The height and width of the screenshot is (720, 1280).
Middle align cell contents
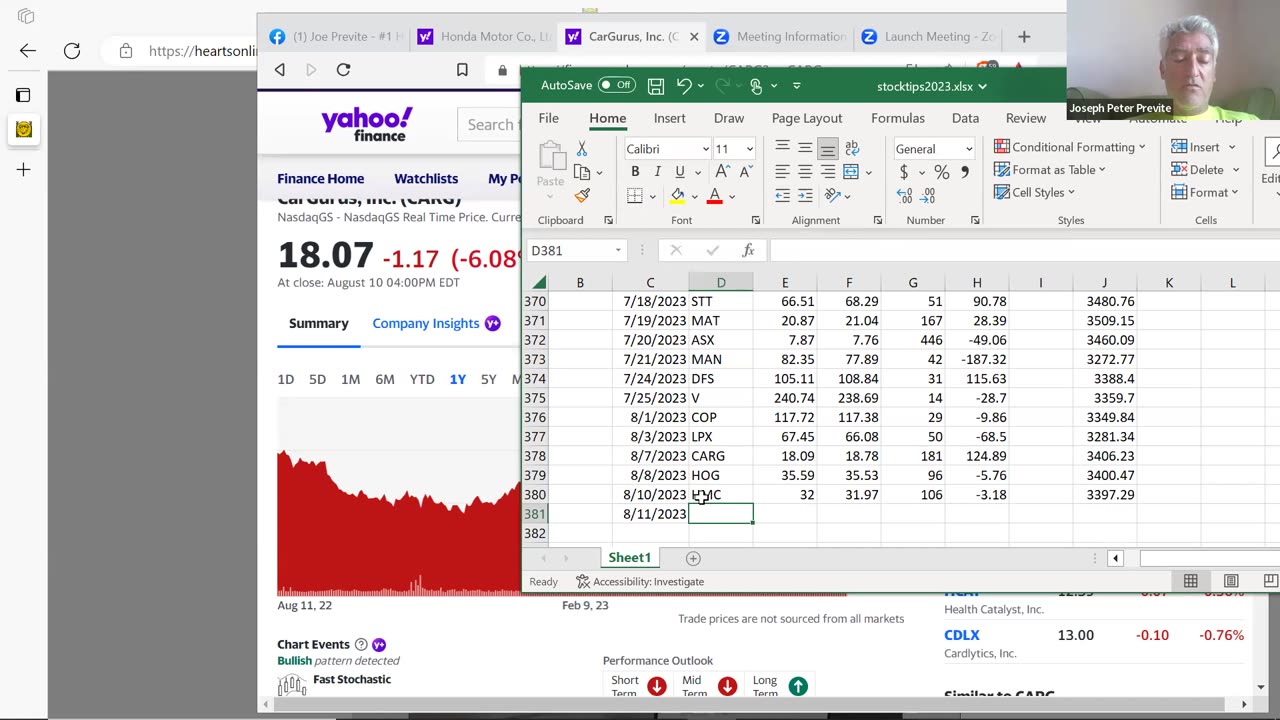805,148
